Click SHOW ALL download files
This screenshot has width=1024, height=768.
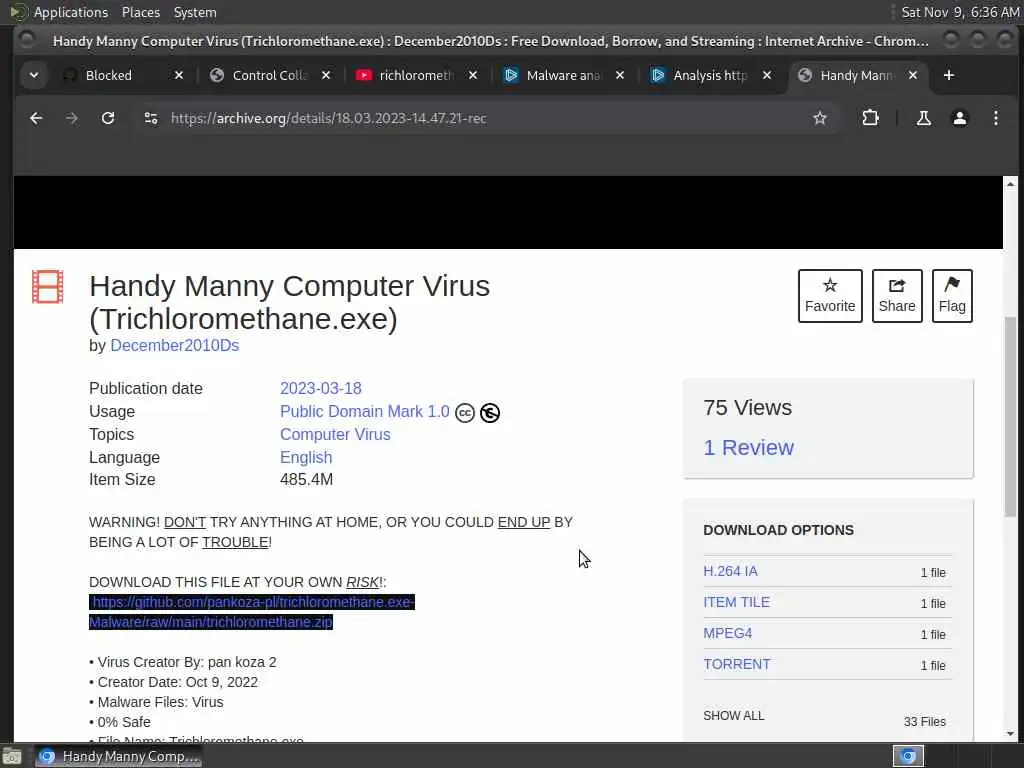tap(733, 716)
